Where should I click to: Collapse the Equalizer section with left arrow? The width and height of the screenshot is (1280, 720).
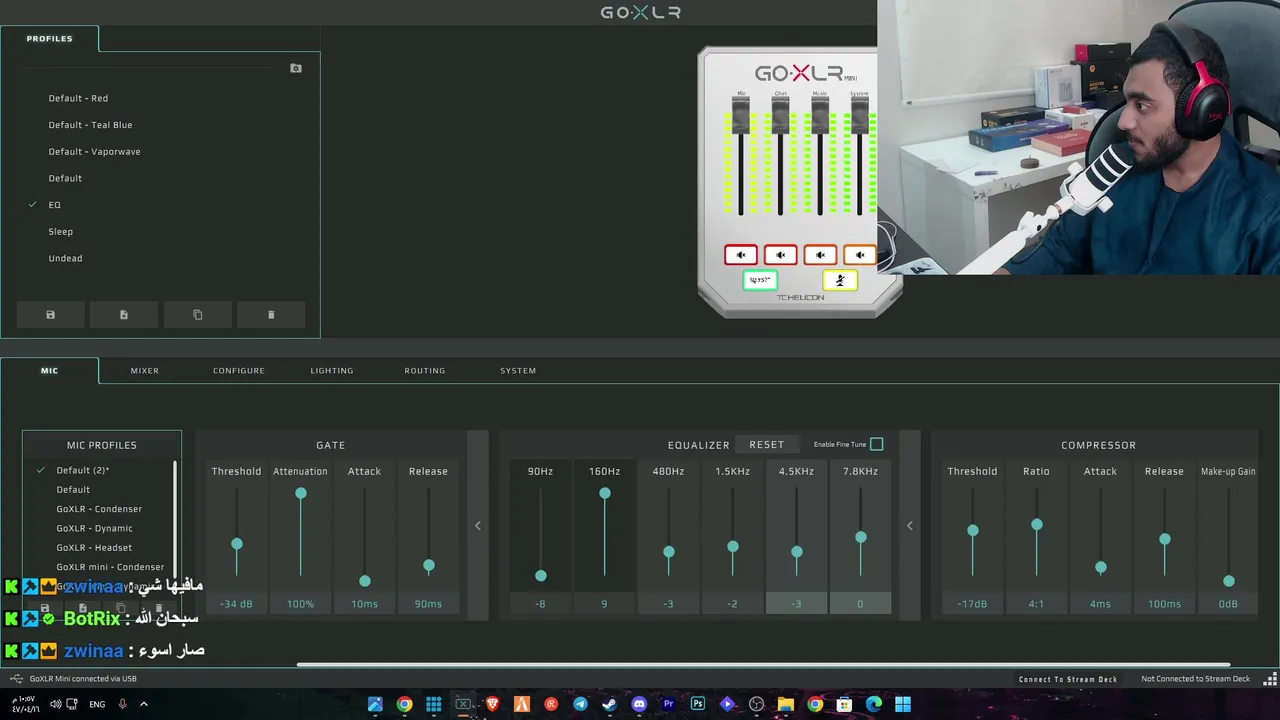tap(910, 526)
